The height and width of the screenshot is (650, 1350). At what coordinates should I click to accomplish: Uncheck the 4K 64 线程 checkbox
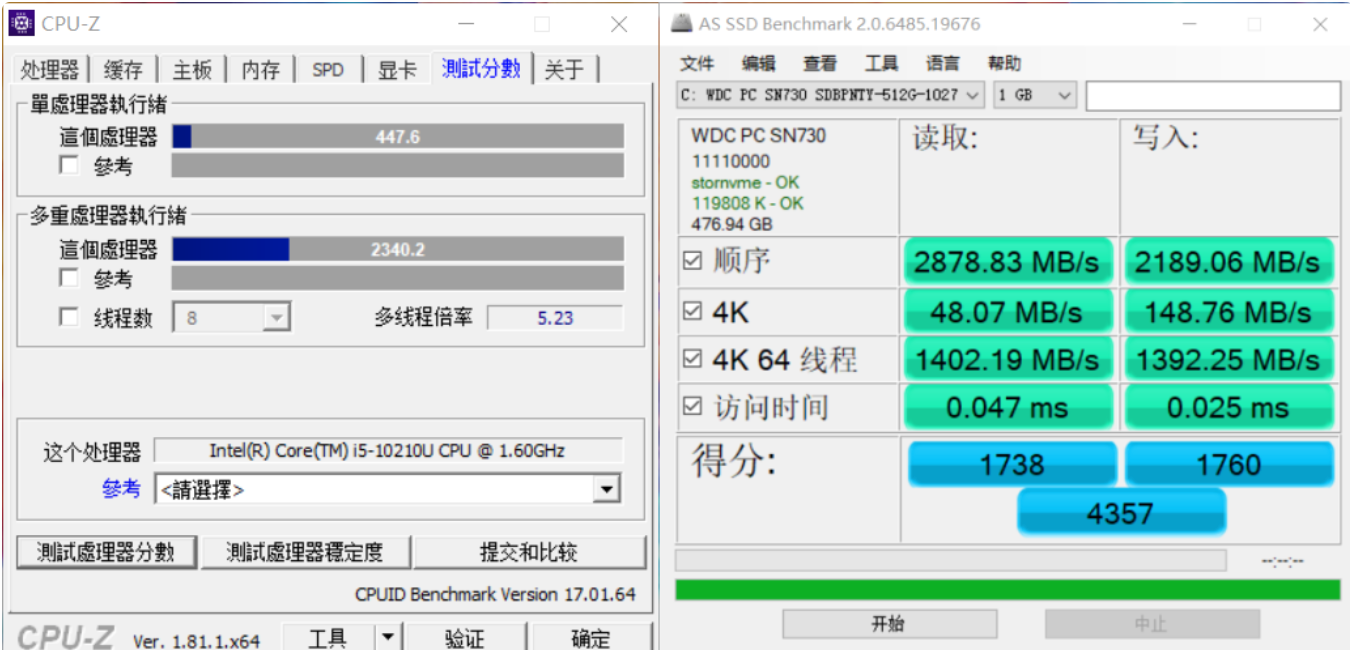pos(693,358)
